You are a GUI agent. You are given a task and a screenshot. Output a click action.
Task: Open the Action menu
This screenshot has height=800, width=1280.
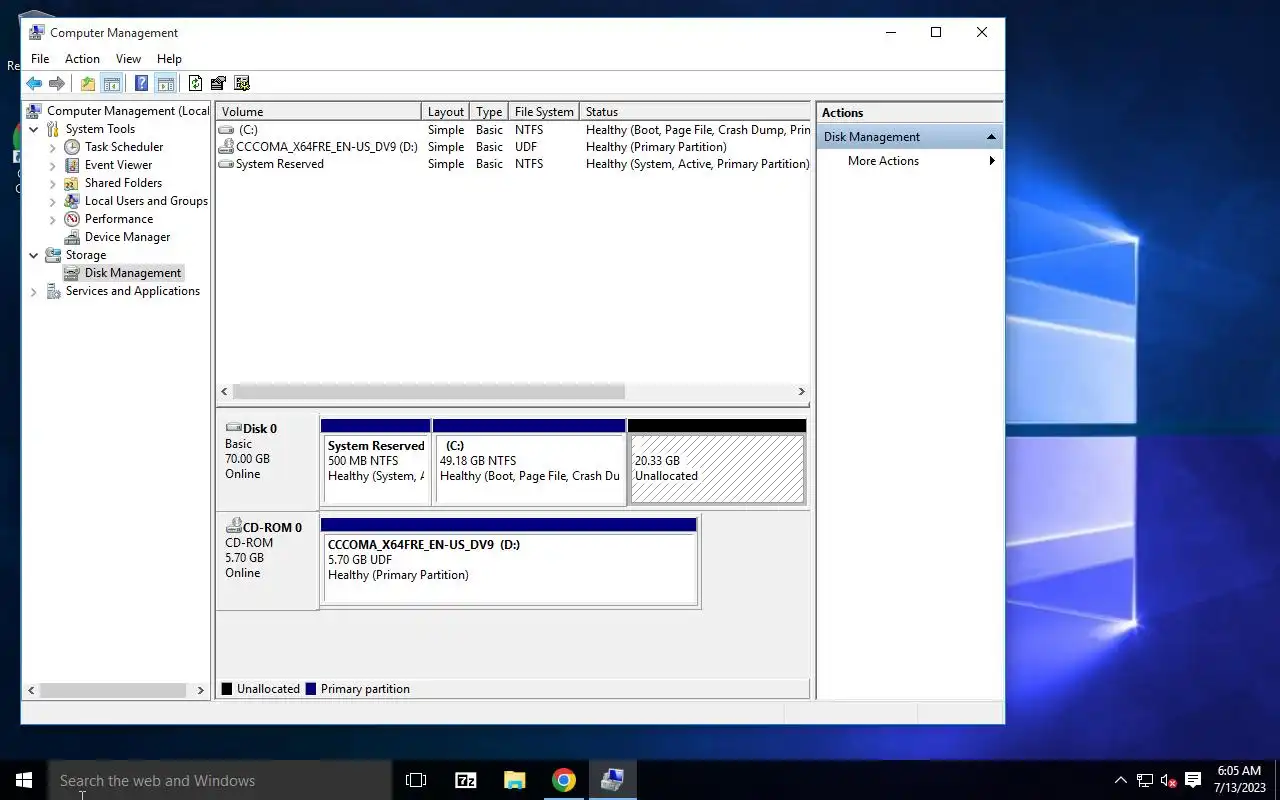coord(82,59)
